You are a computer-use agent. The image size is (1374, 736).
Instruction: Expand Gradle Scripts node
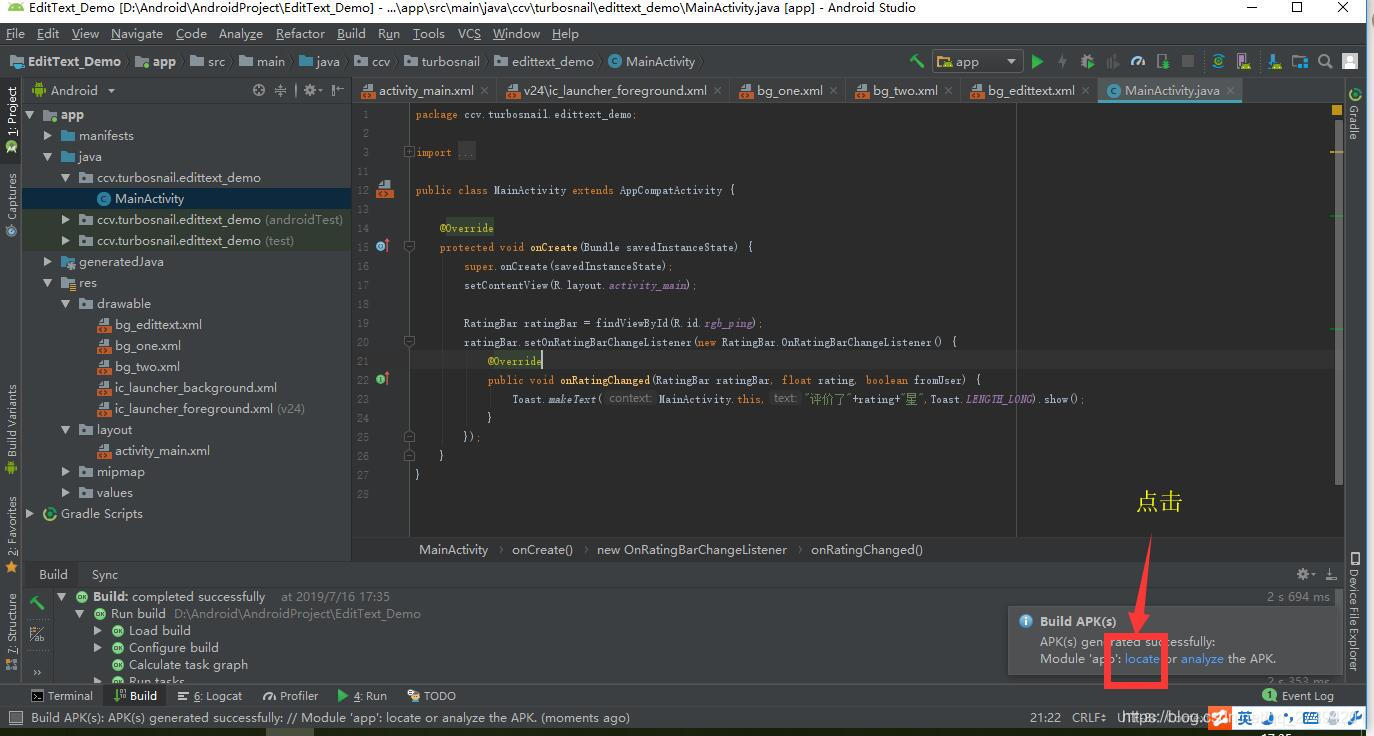coord(30,514)
